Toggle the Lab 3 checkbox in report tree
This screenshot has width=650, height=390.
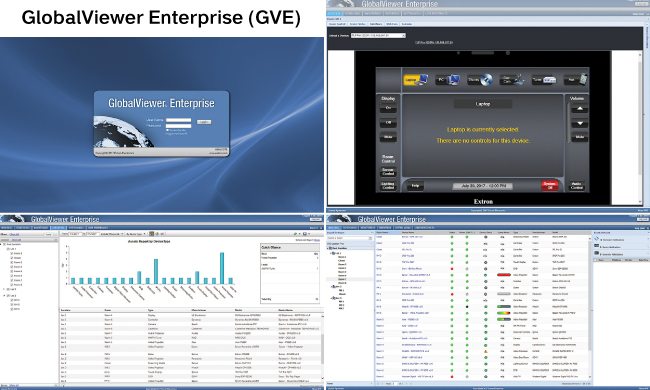coord(8,296)
